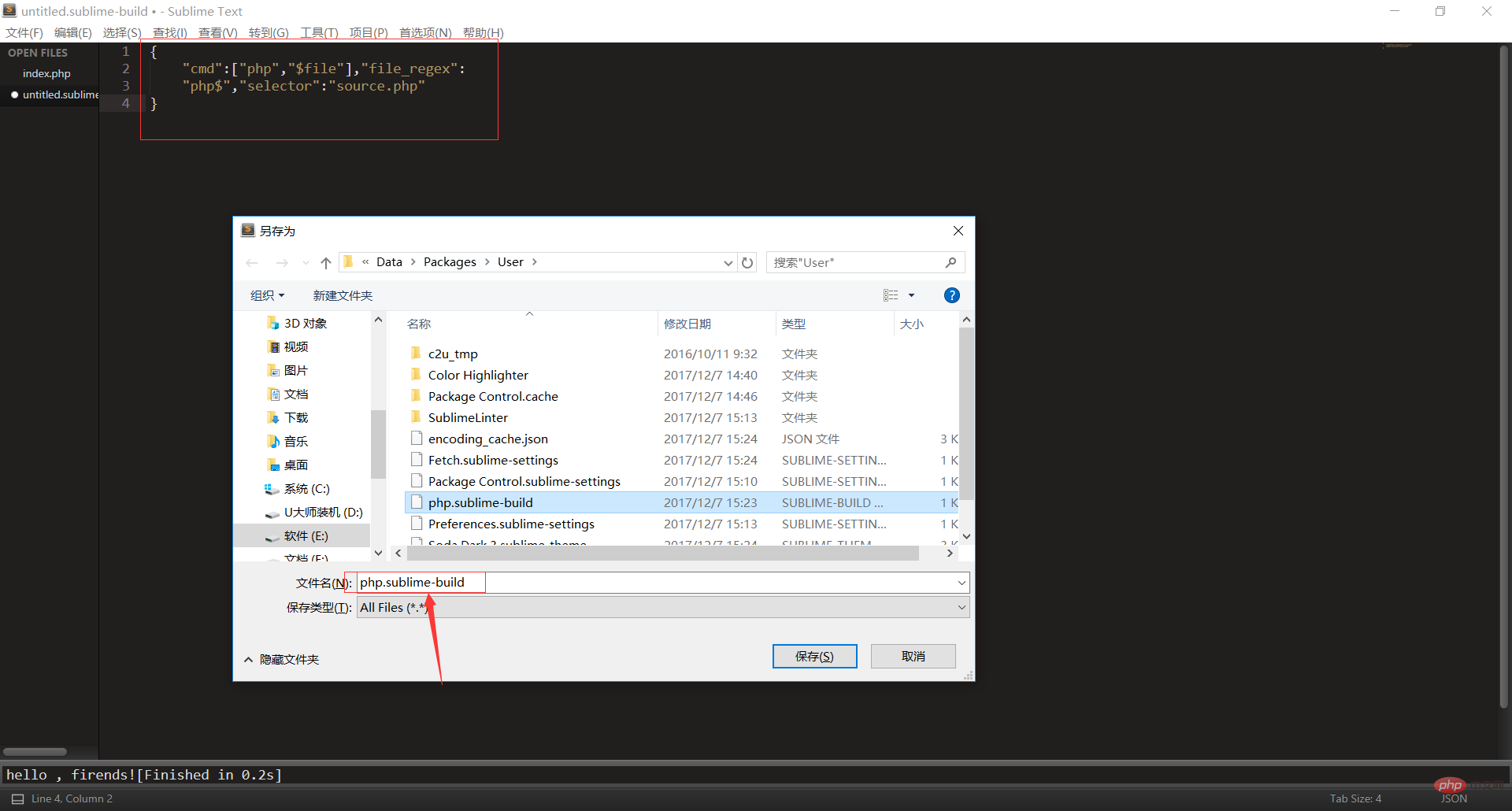Viewport: 1512px width, 811px height.
Task: Open the 文件(F) menu
Action: pyautogui.click(x=24, y=32)
